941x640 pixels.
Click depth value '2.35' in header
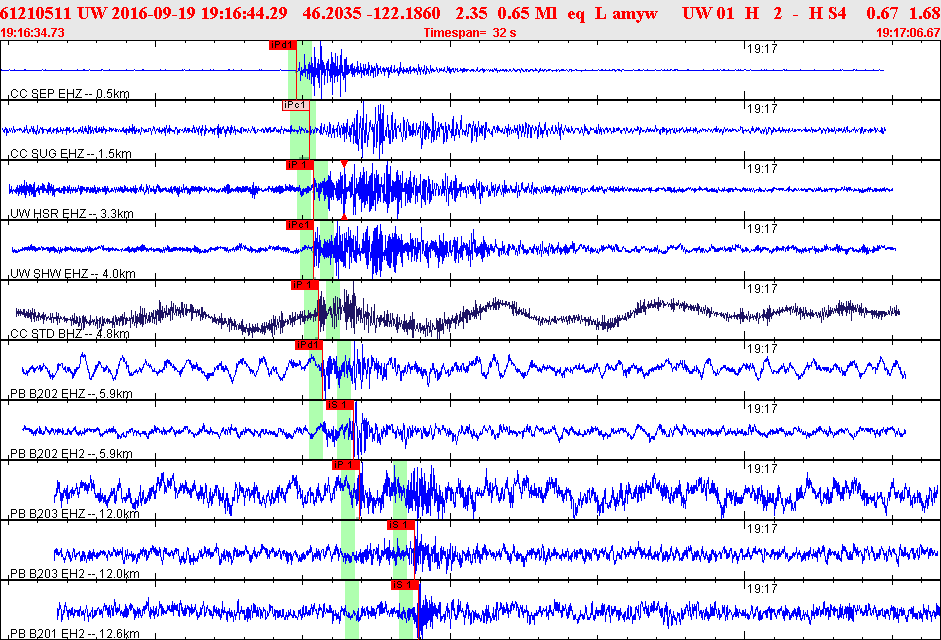[471, 13]
